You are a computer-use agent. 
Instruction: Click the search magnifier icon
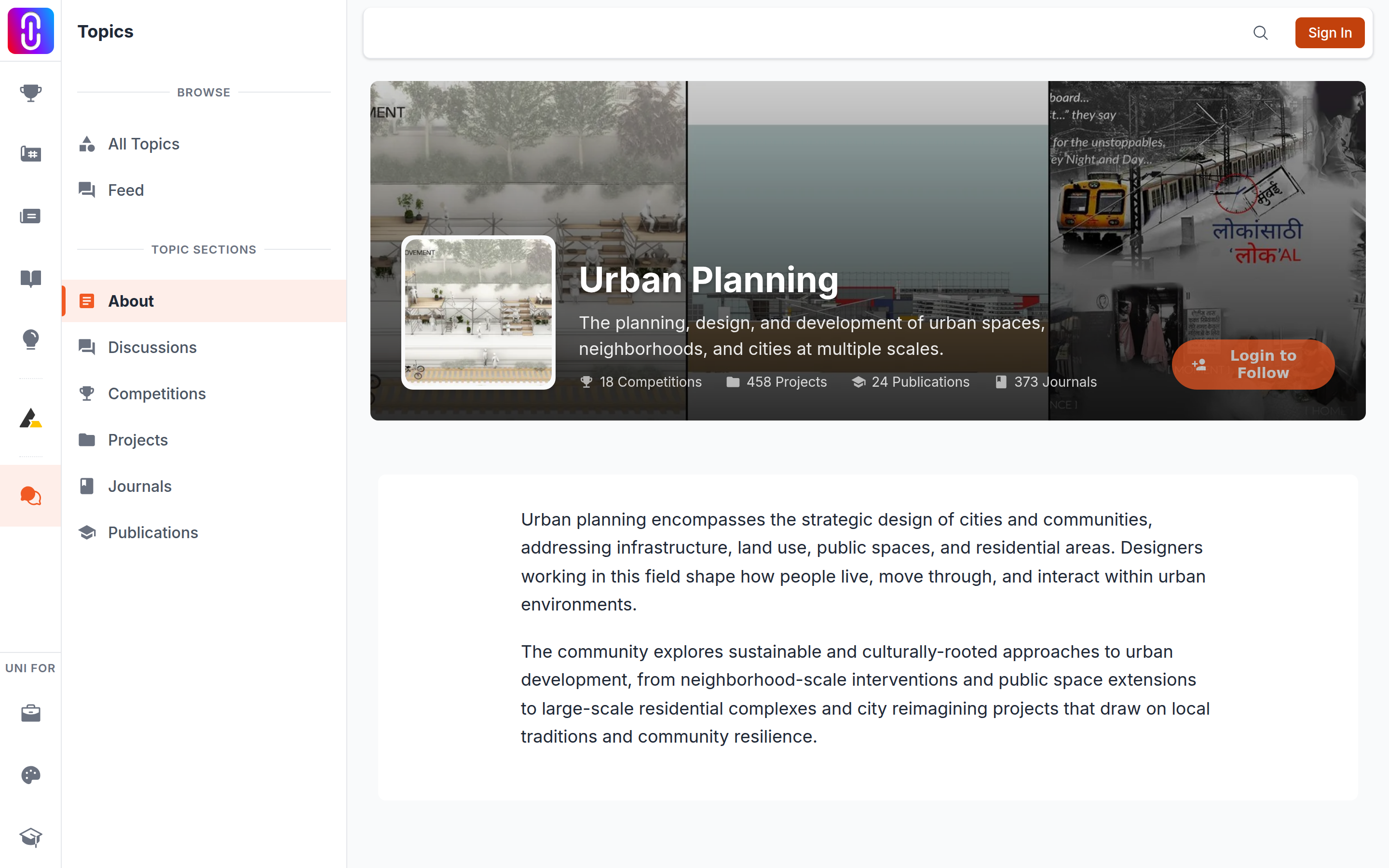(1260, 33)
